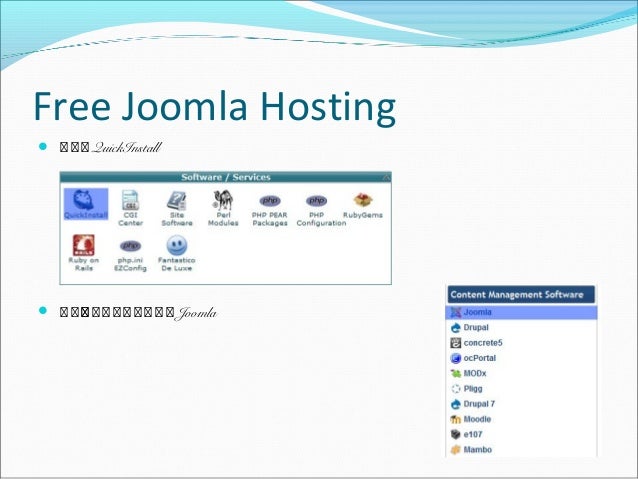
Task: Click the first Drupal drop icon
Action: tap(456, 328)
